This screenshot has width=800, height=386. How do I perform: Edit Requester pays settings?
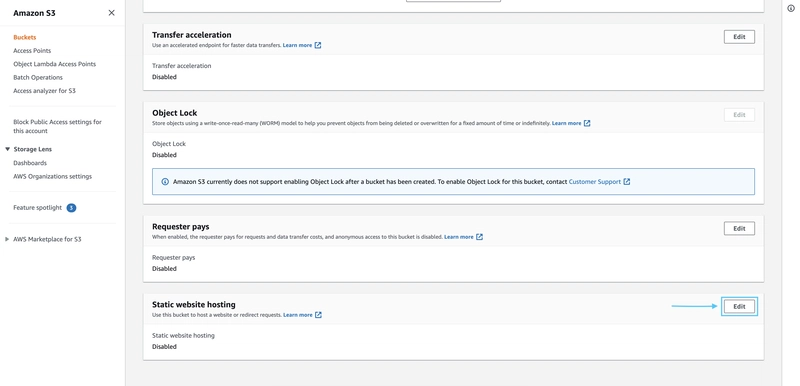click(739, 228)
